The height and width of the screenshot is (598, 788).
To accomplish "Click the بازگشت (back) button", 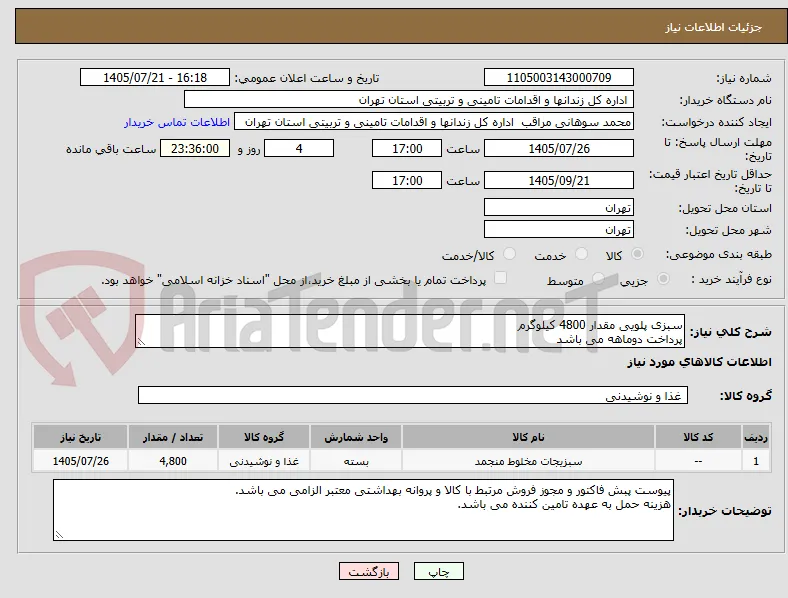I will pos(369,571).
